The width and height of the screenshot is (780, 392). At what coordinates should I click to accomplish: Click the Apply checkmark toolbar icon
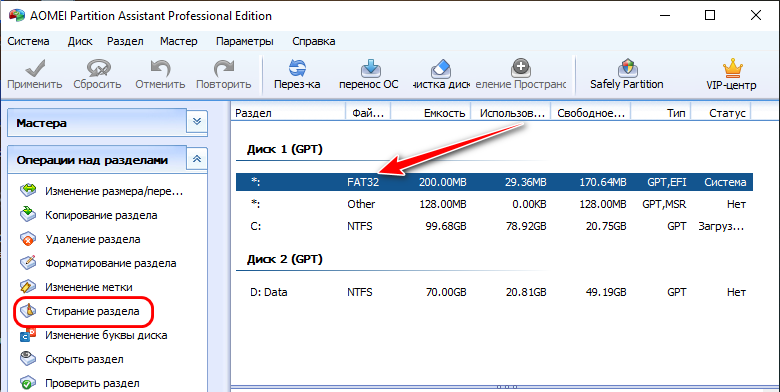34,68
